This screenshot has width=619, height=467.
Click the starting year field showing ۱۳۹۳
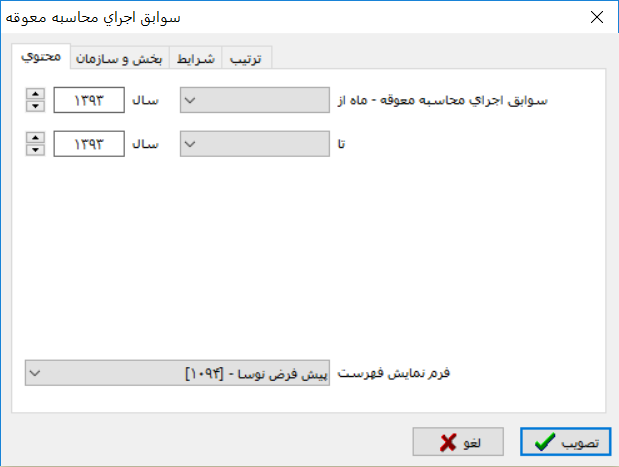tap(89, 100)
